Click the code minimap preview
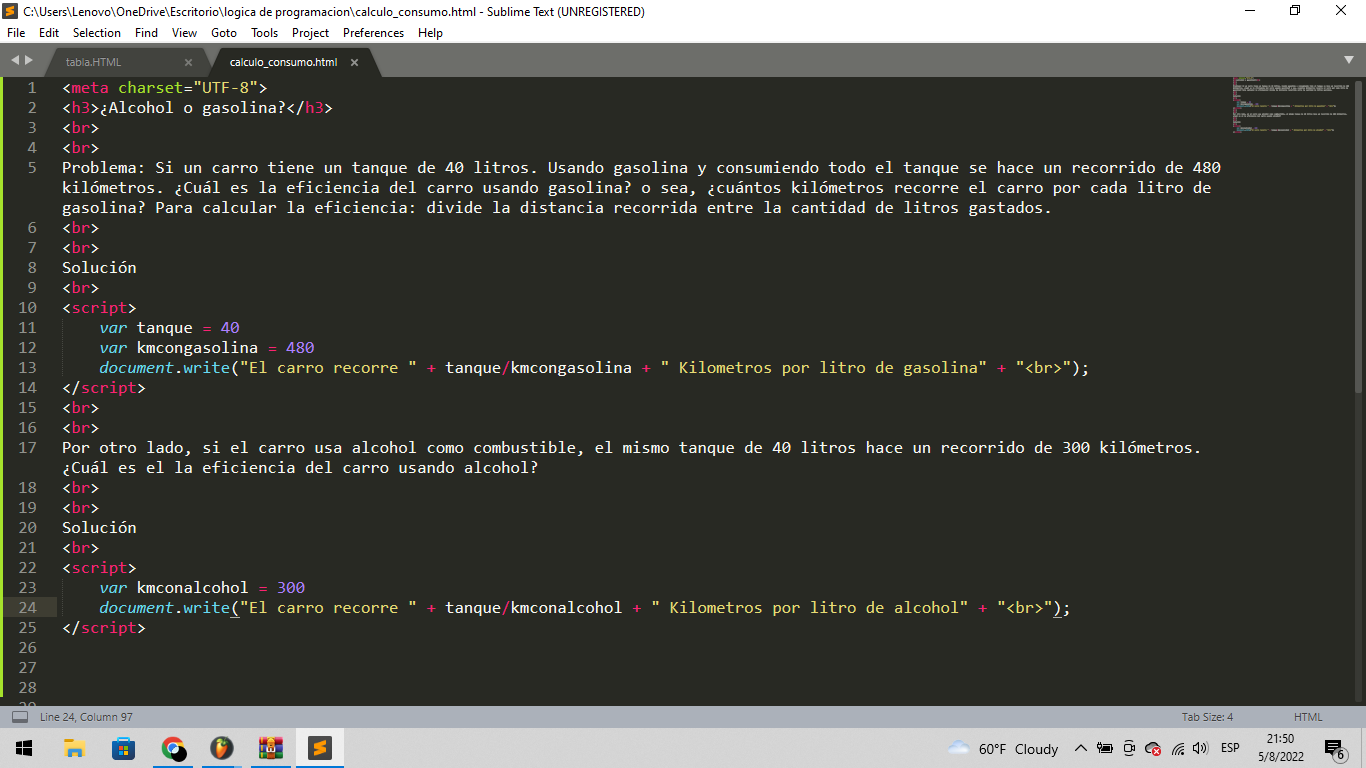Image resolution: width=1366 pixels, height=768 pixels. pos(1292,104)
